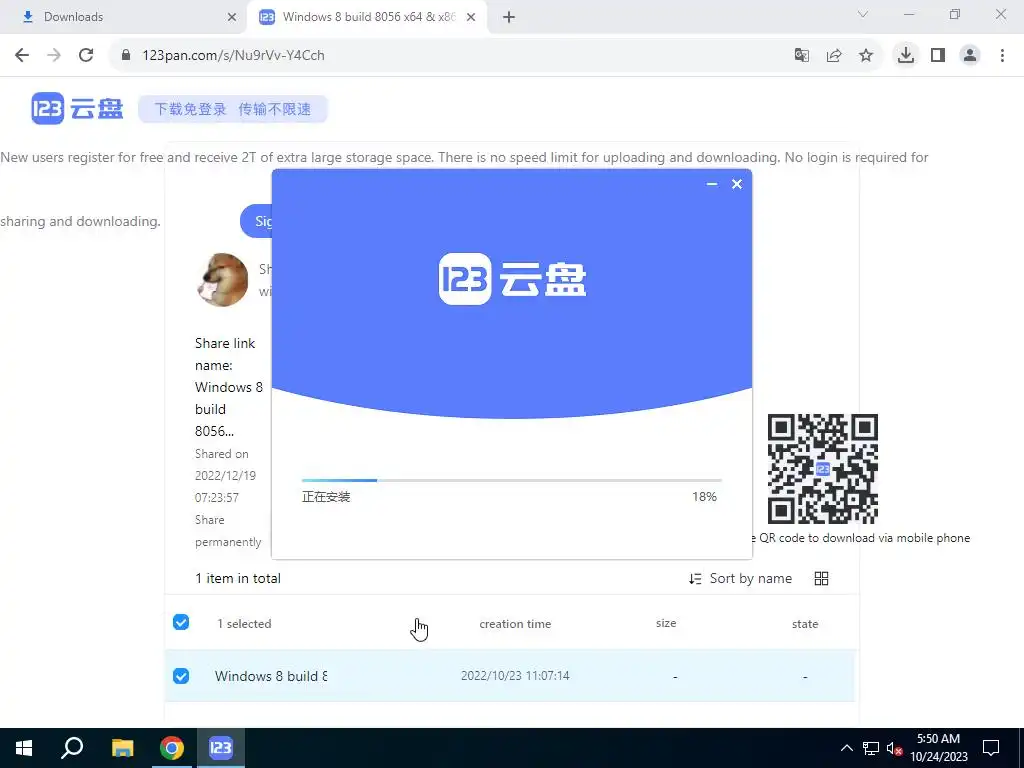Click creation time column header

point(515,624)
